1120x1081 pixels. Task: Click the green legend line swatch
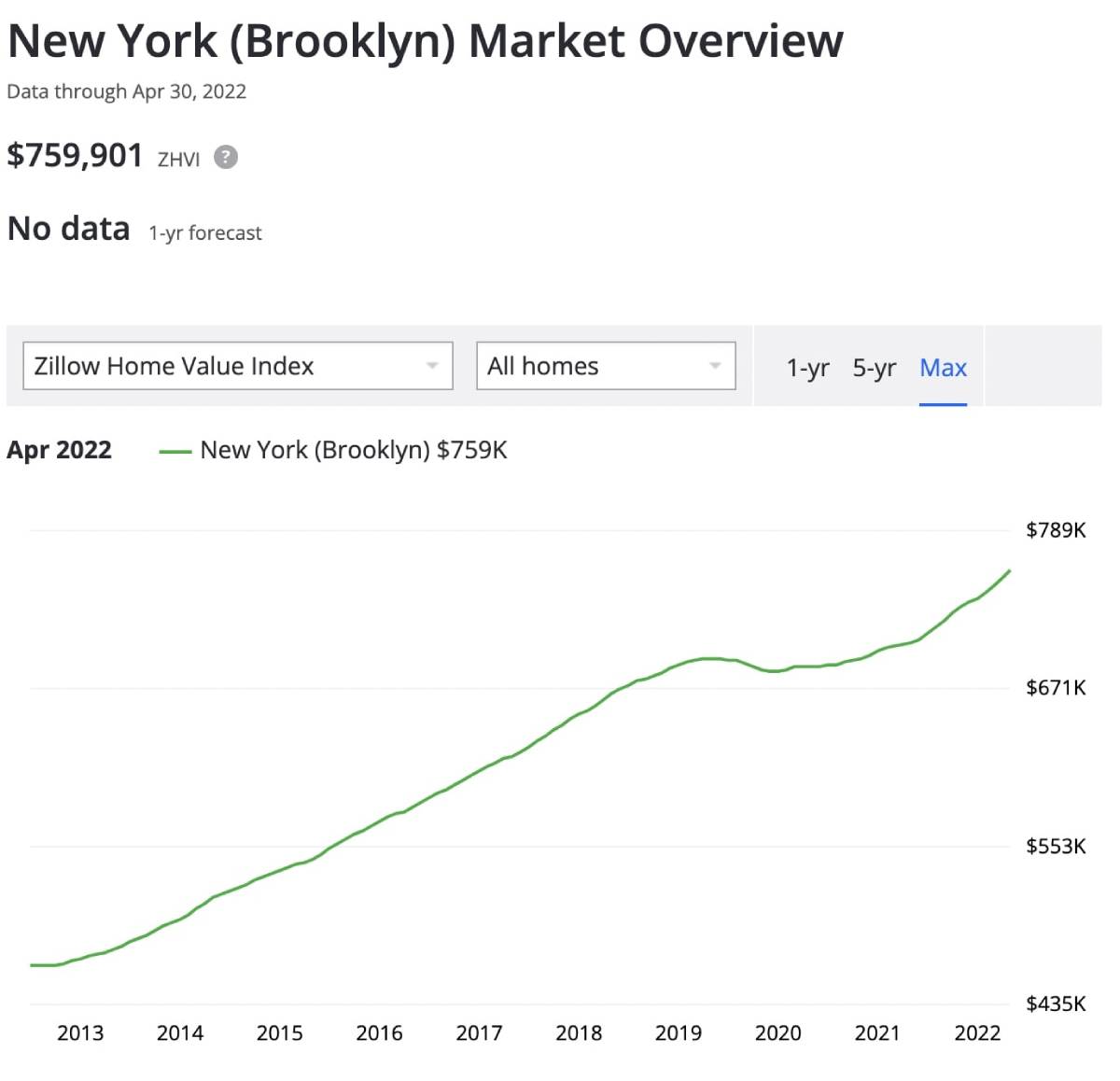tap(175, 452)
